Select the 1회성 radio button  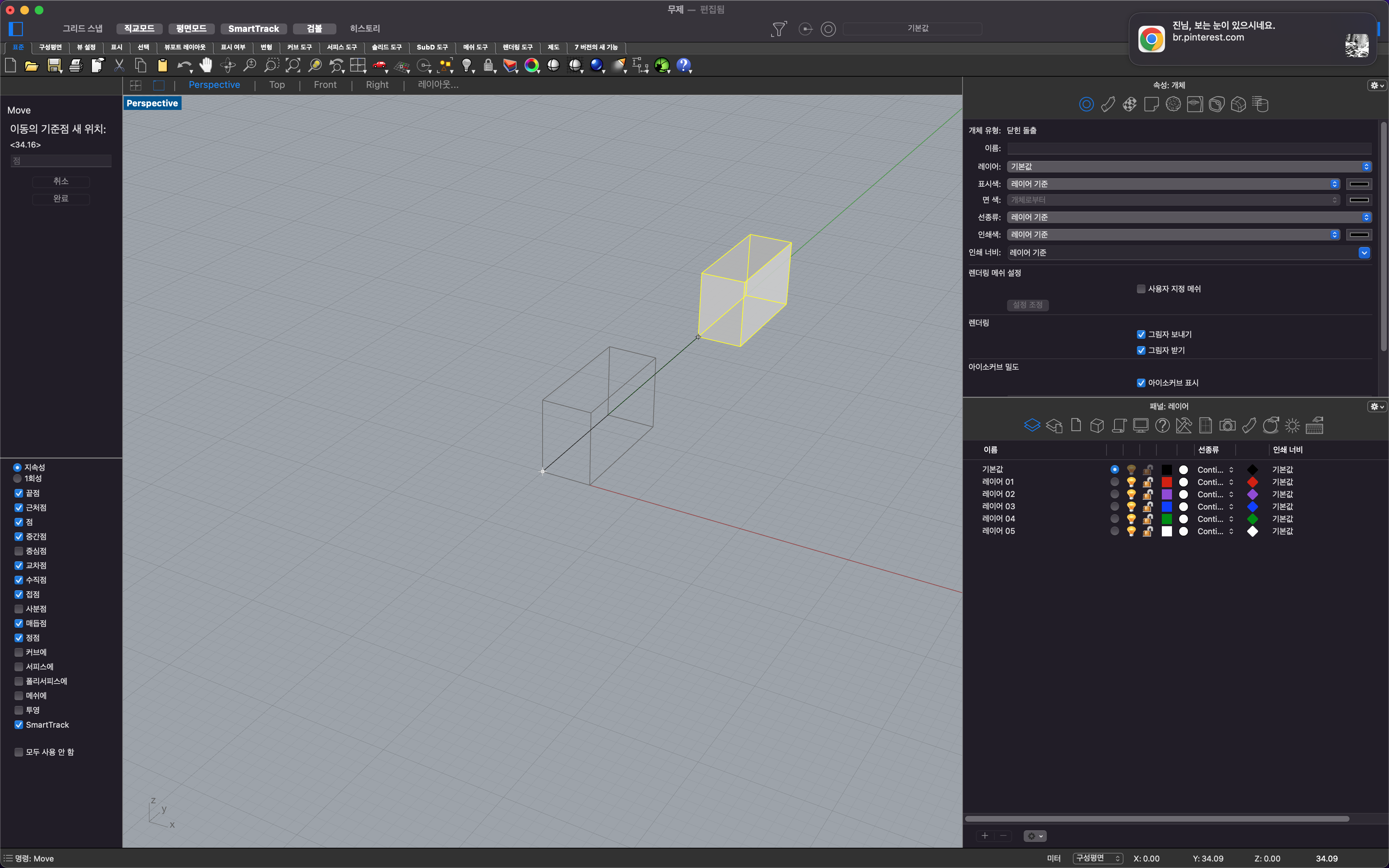(17, 478)
